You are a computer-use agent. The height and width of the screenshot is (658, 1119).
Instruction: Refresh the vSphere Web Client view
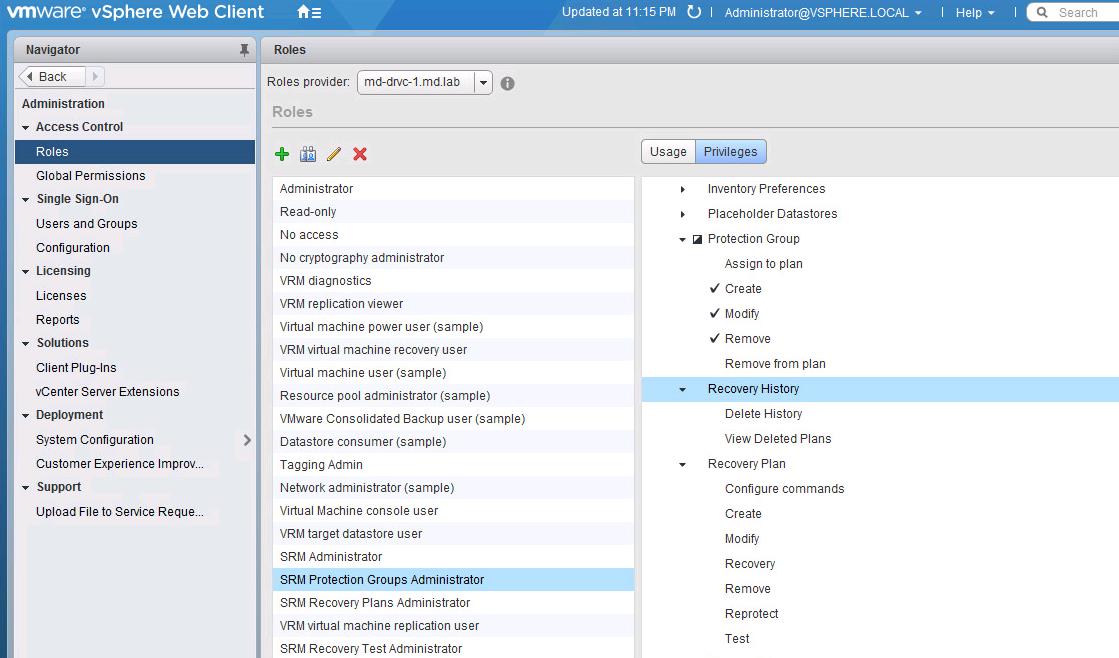point(694,12)
